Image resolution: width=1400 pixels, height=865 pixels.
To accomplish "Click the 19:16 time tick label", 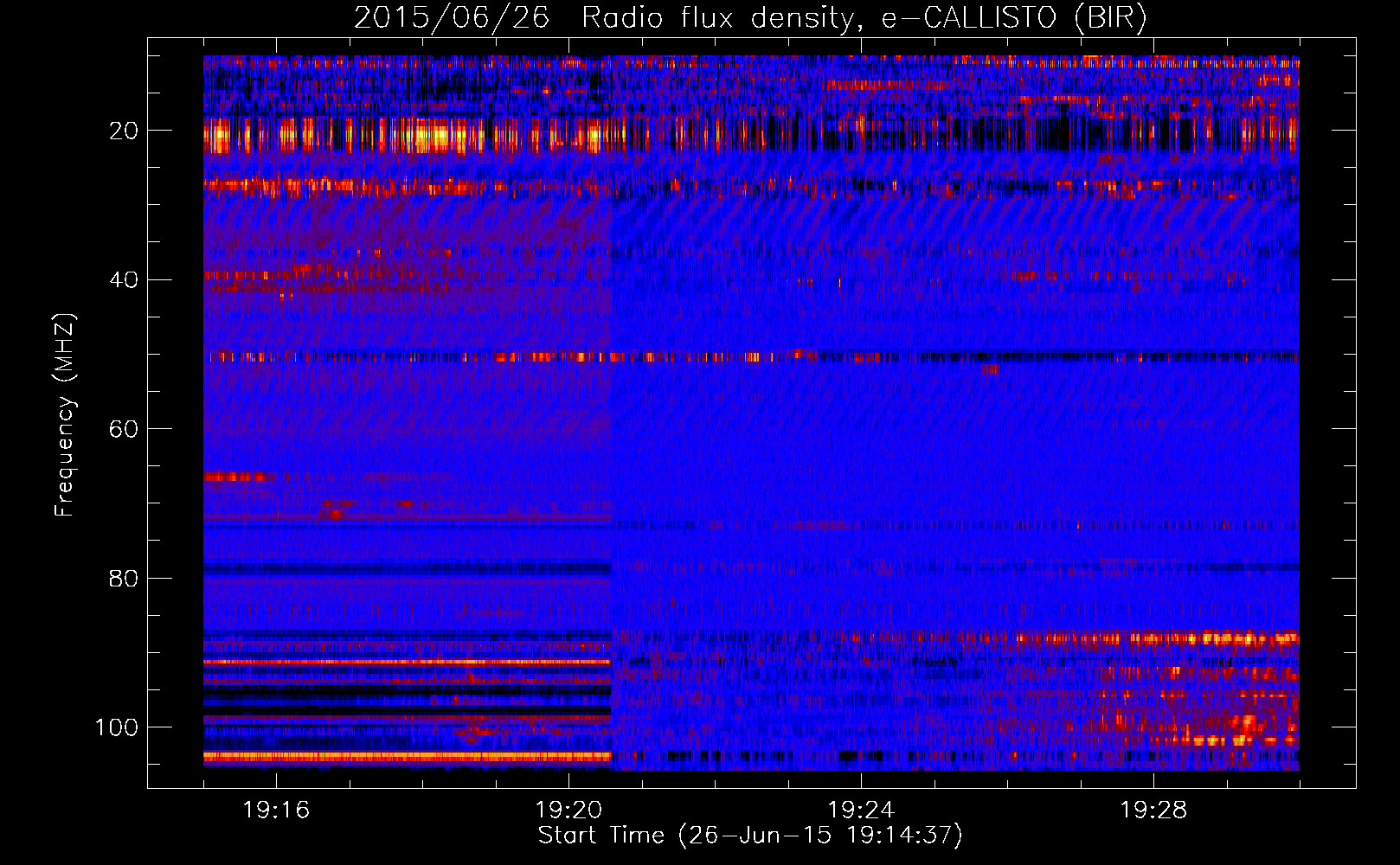I will tap(276, 811).
